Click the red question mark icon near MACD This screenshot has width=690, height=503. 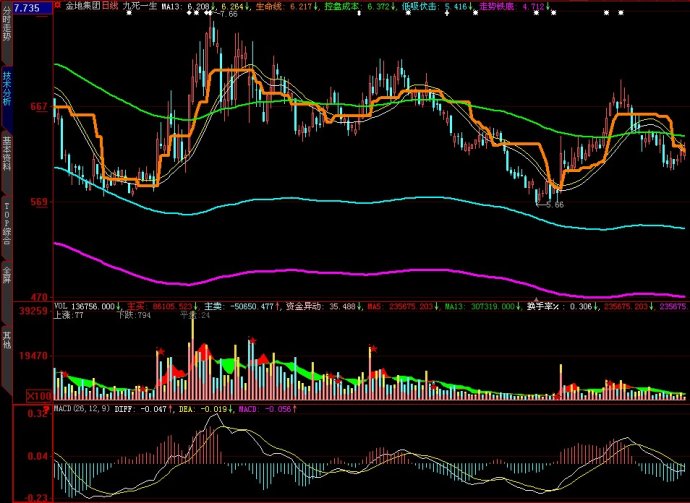point(48,409)
